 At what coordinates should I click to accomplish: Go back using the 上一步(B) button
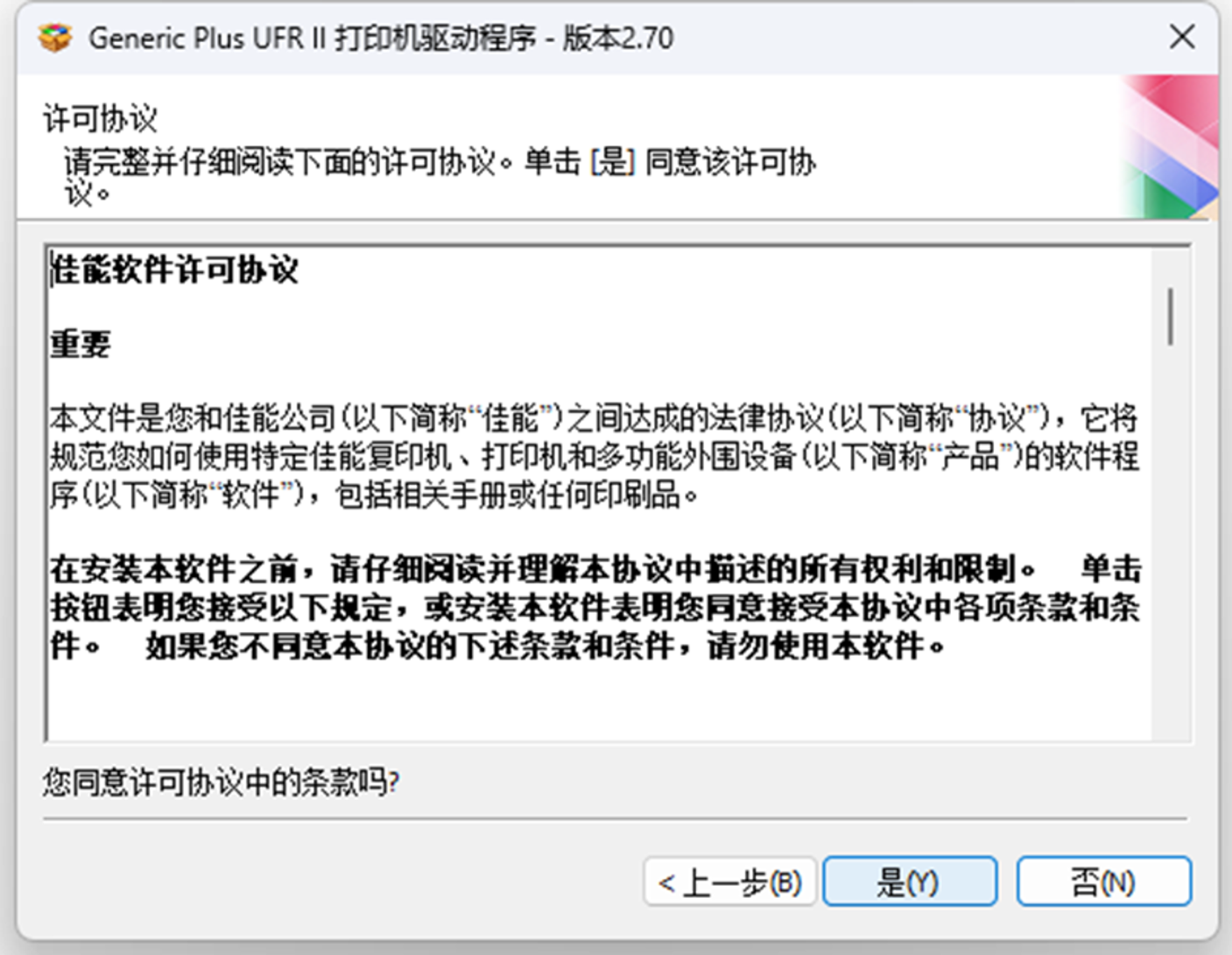click(730, 881)
